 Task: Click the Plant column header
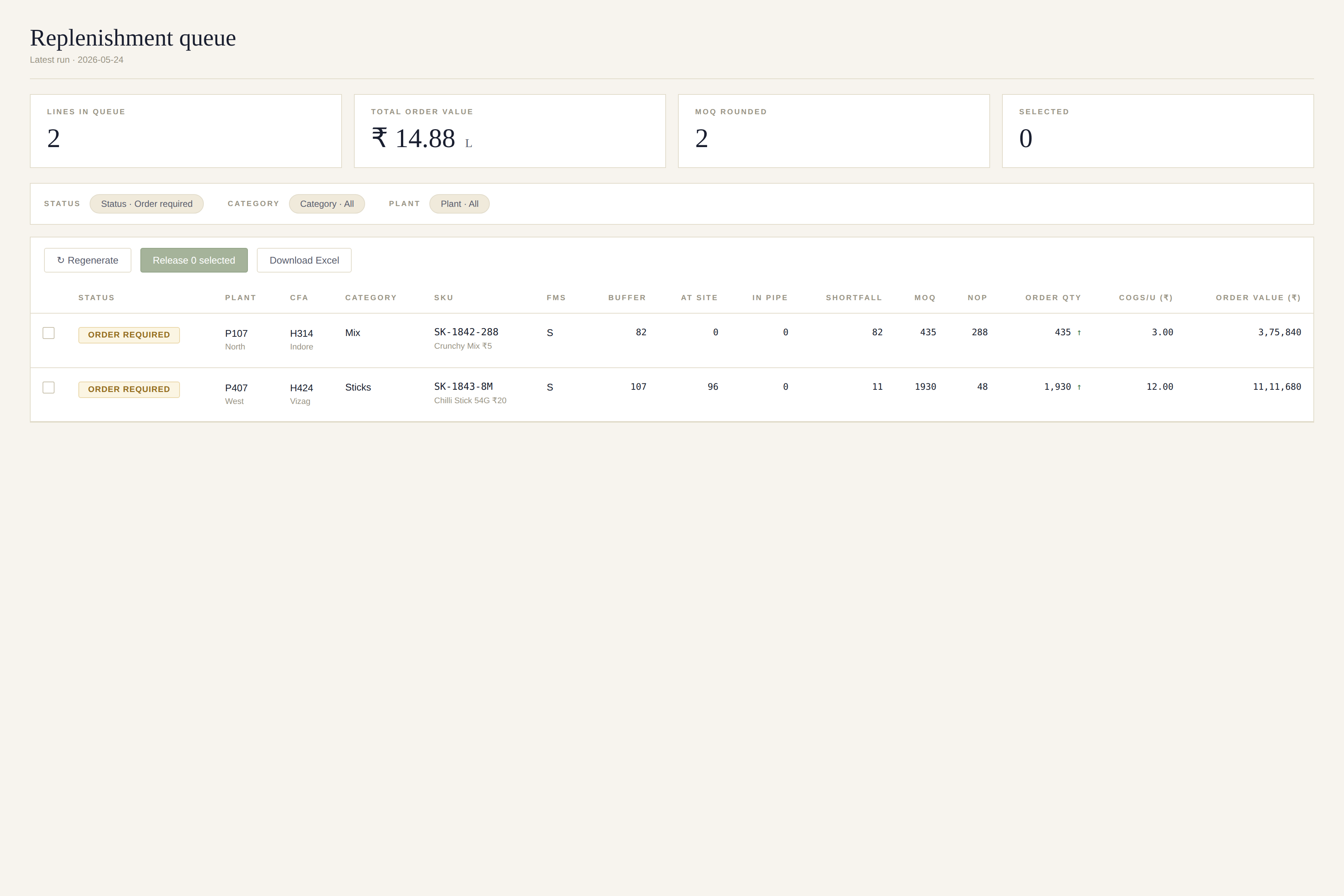pos(240,298)
